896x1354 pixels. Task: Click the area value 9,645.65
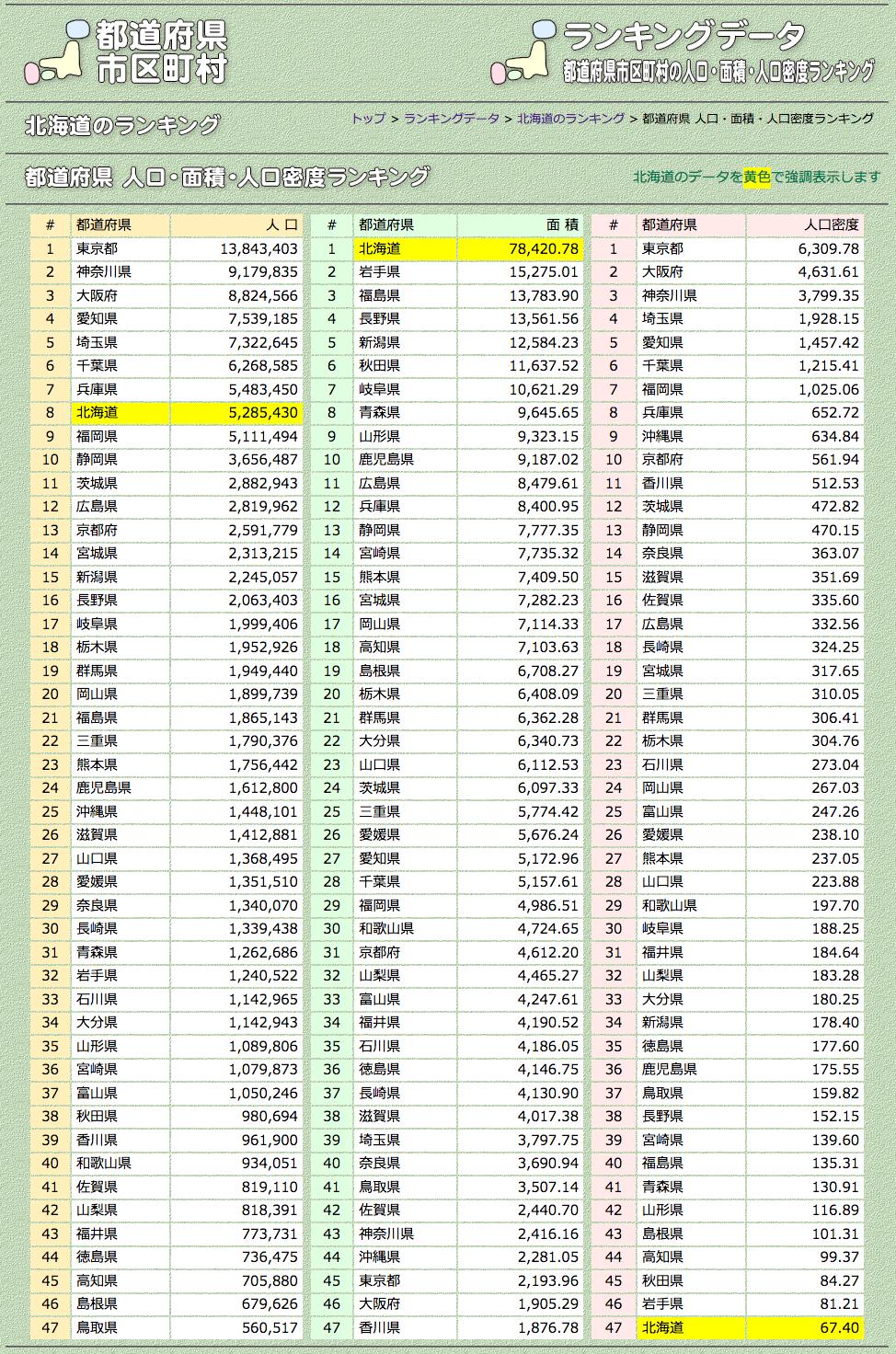(x=548, y=412)
